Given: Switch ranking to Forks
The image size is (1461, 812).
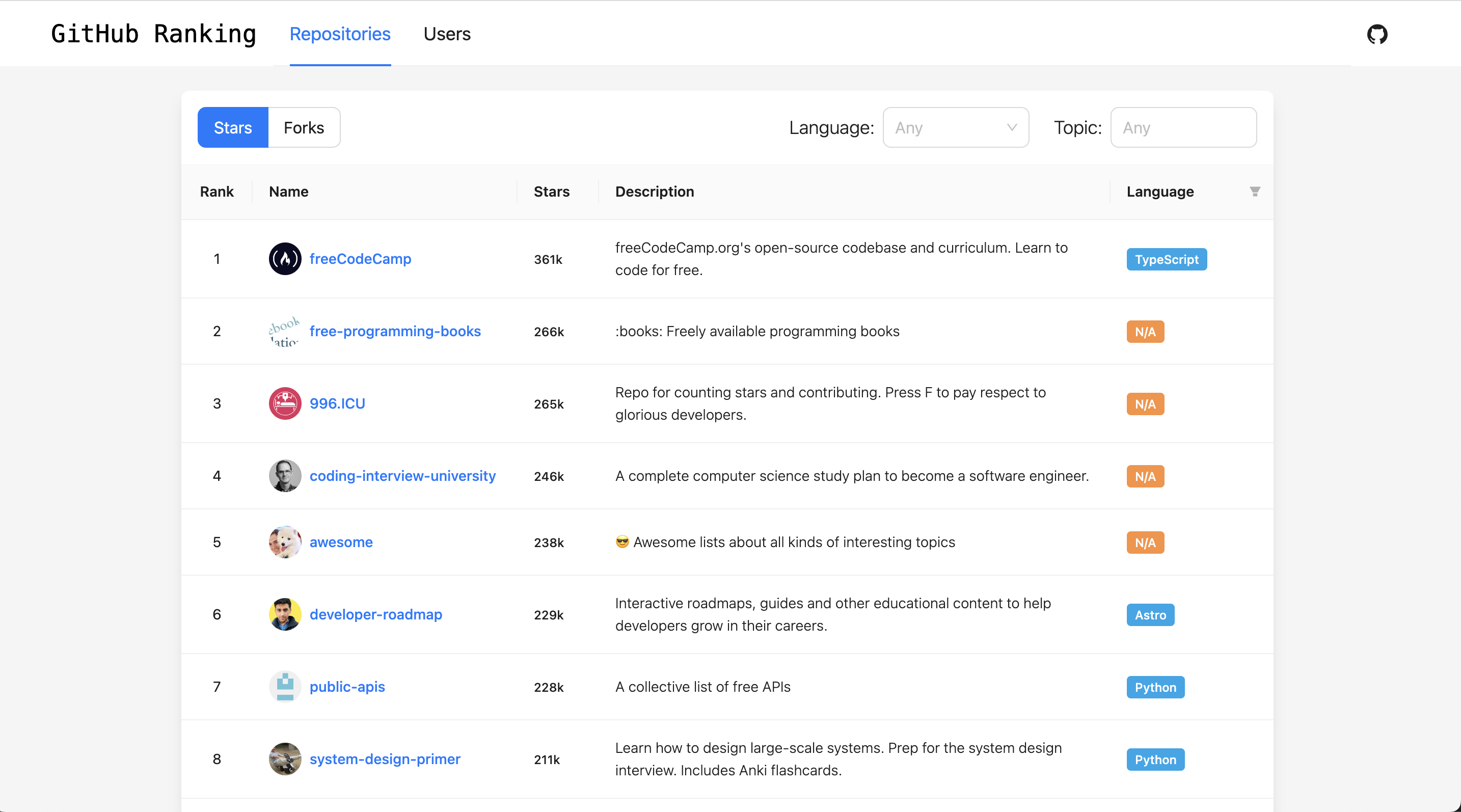Looking at the screenshot, I should click(304, 127).
